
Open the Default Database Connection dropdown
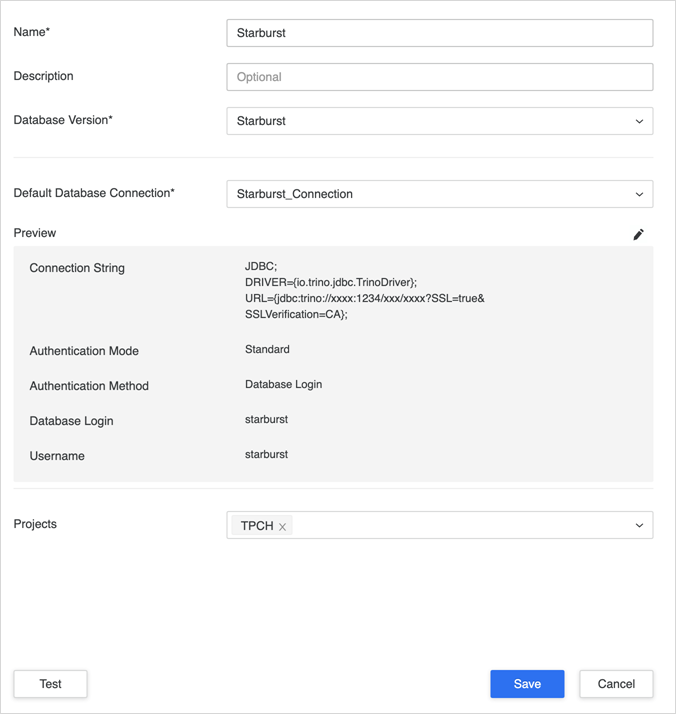440,194
